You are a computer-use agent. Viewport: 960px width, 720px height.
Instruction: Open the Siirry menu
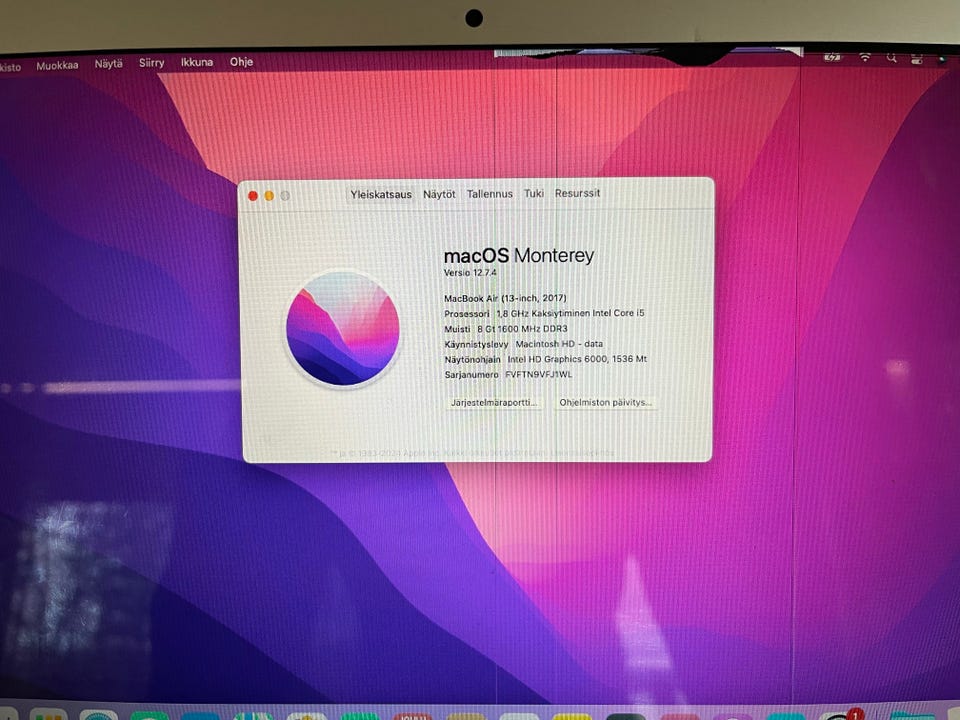coord(151,63)
